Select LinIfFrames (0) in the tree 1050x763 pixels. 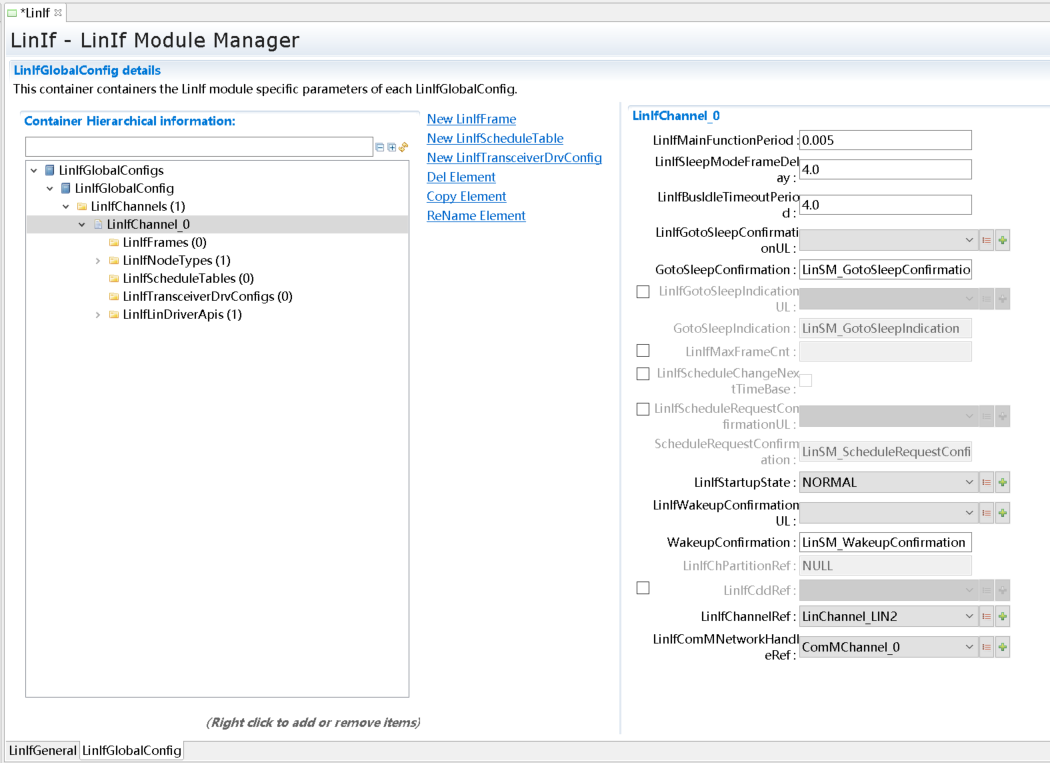pos(164,242)
